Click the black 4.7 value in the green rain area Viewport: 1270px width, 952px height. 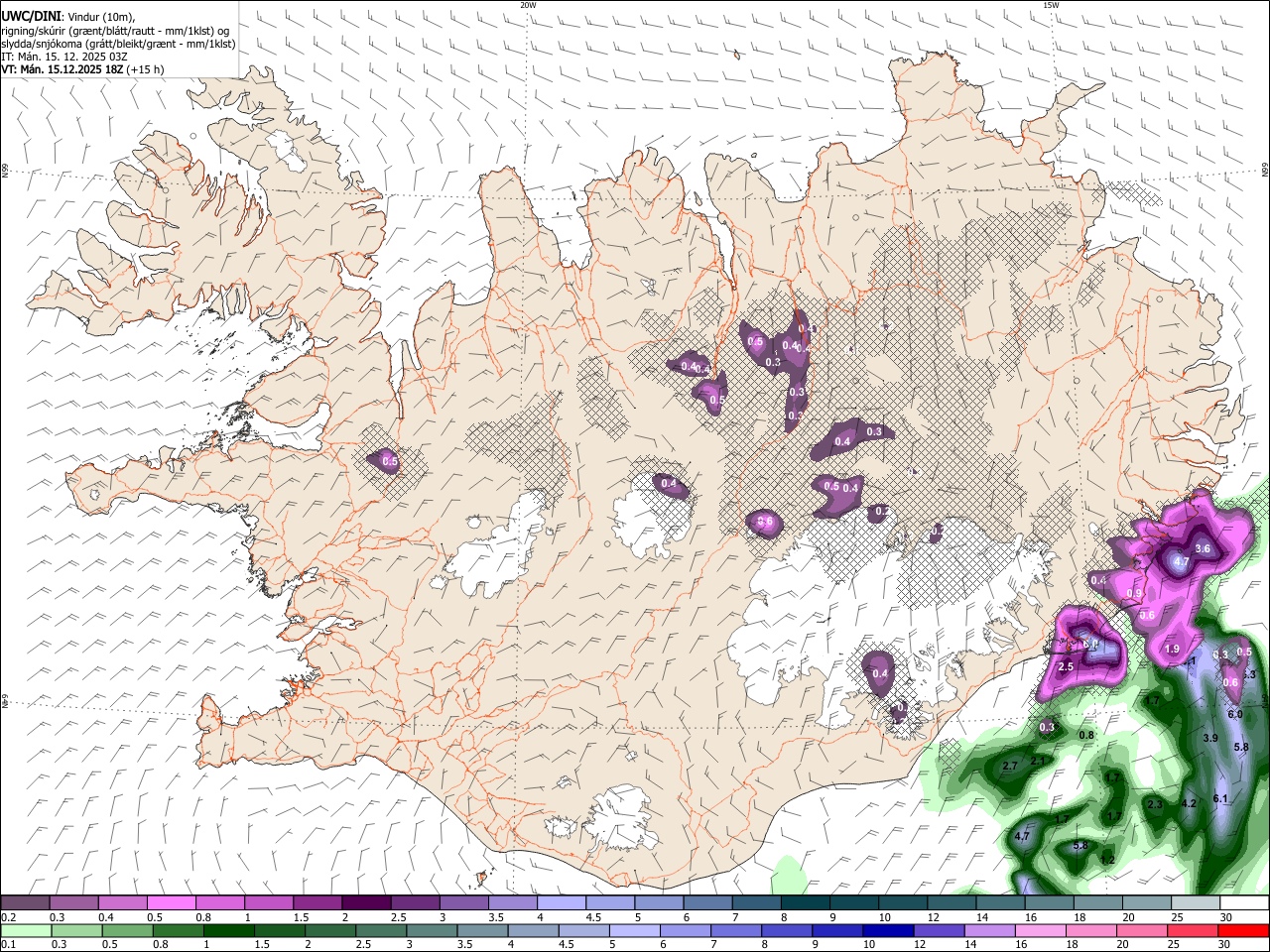click(1024, 837)
